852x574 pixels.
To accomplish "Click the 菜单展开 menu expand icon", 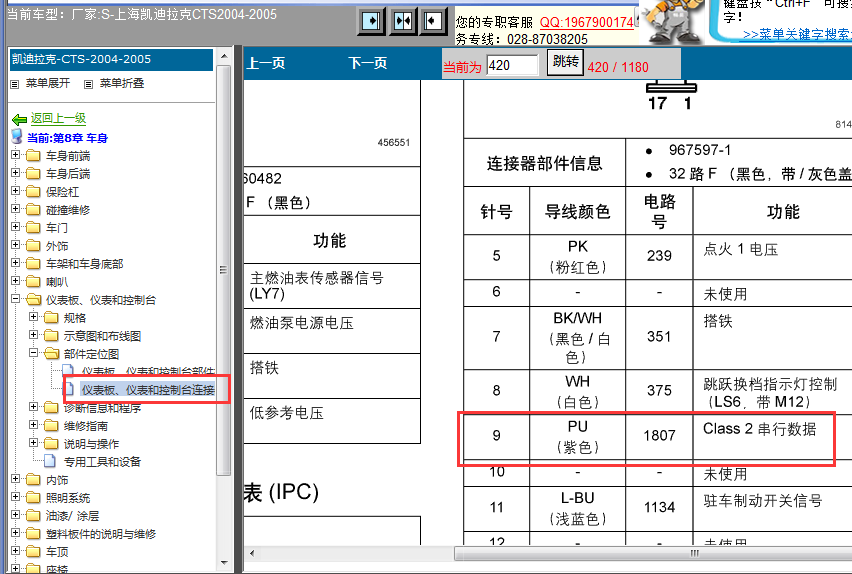I will pos(15,84).
